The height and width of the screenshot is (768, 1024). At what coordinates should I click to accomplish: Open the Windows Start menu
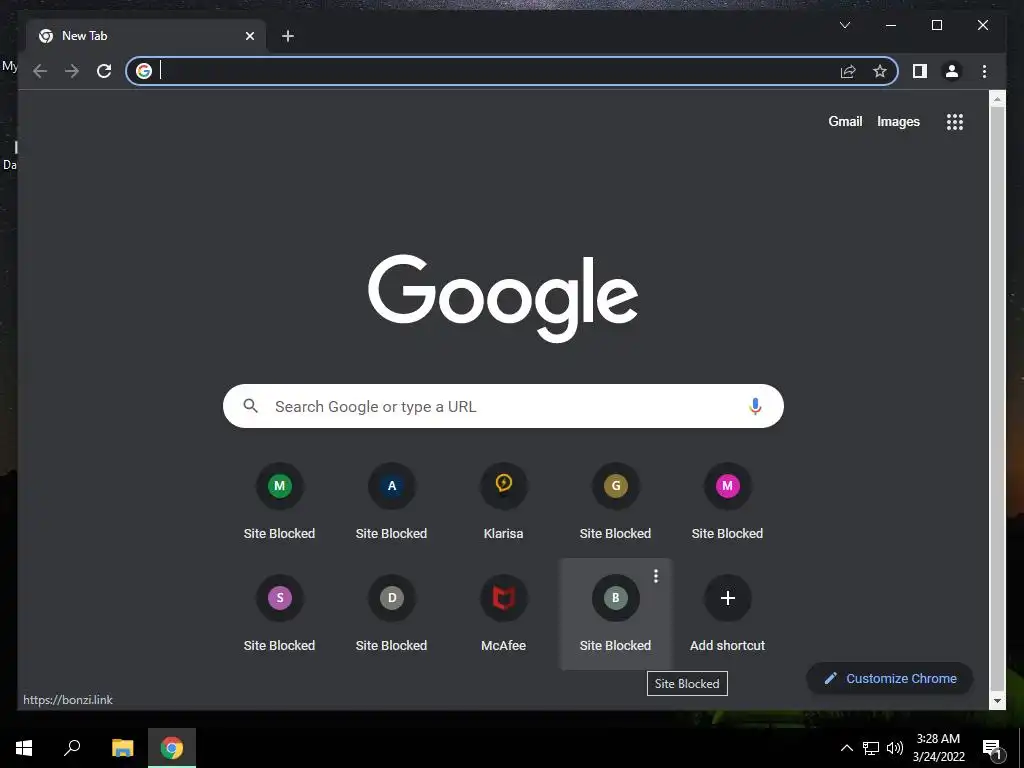24,748
